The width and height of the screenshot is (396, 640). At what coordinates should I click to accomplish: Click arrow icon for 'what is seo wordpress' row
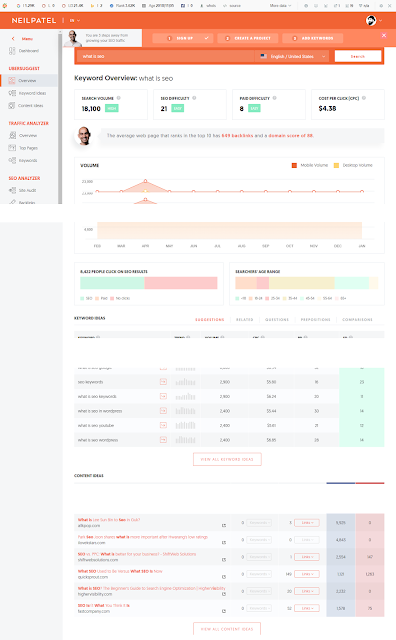[163, 440]
